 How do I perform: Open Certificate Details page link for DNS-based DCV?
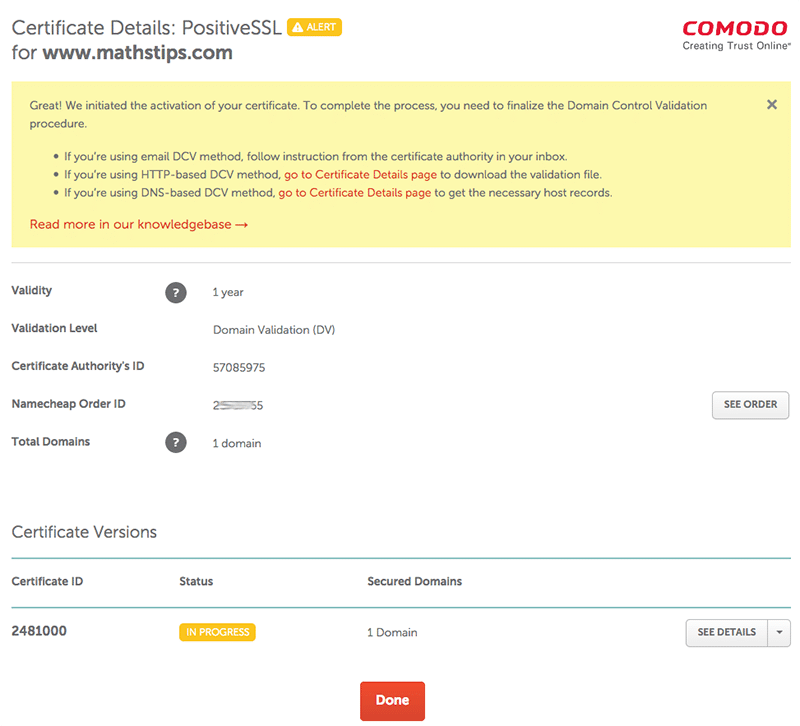tap(355, 193)
